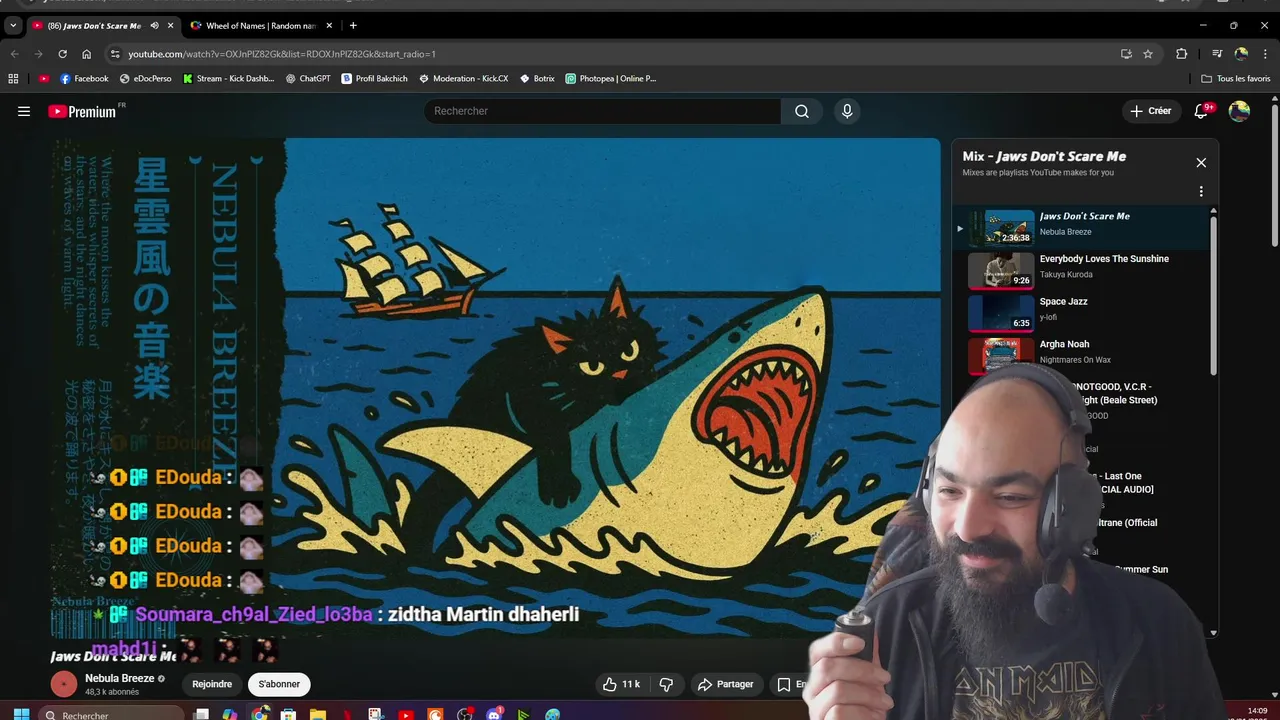Screen dimensions: 1280x720
Task: Open Chrome media controls icon
Action: coord(1217,54)
